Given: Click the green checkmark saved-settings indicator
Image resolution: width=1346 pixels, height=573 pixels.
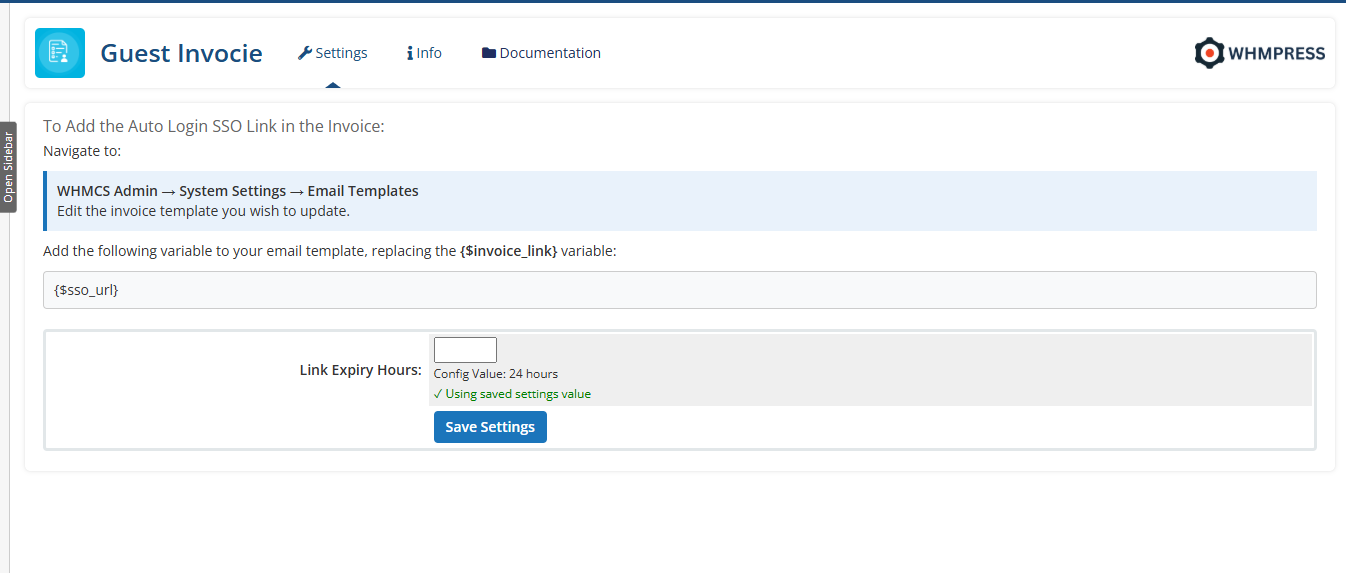Looking at the screenshot, I should pos(438,394).
